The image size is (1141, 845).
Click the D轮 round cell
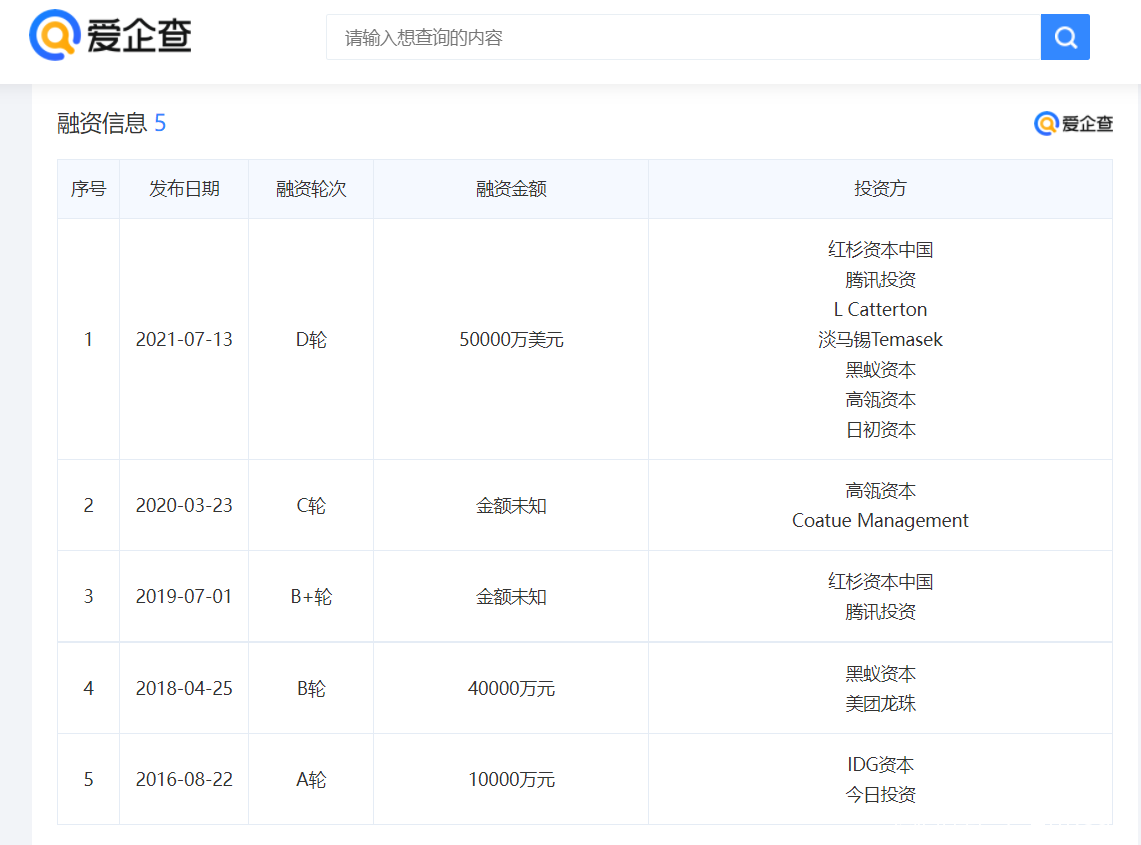(x=311, y=339)
